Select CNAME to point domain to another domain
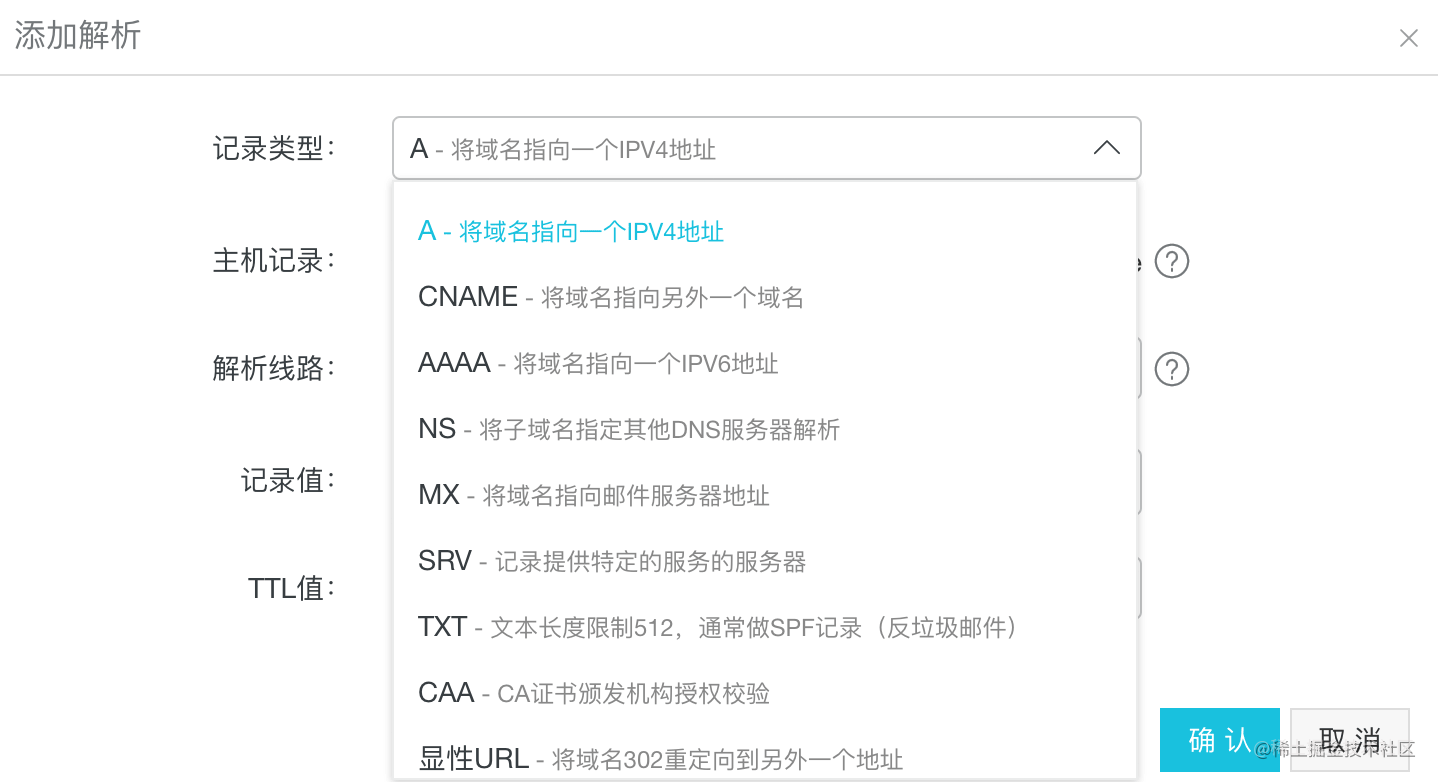This screenshot has width=1438, height=782. click(x=611, y=296)
